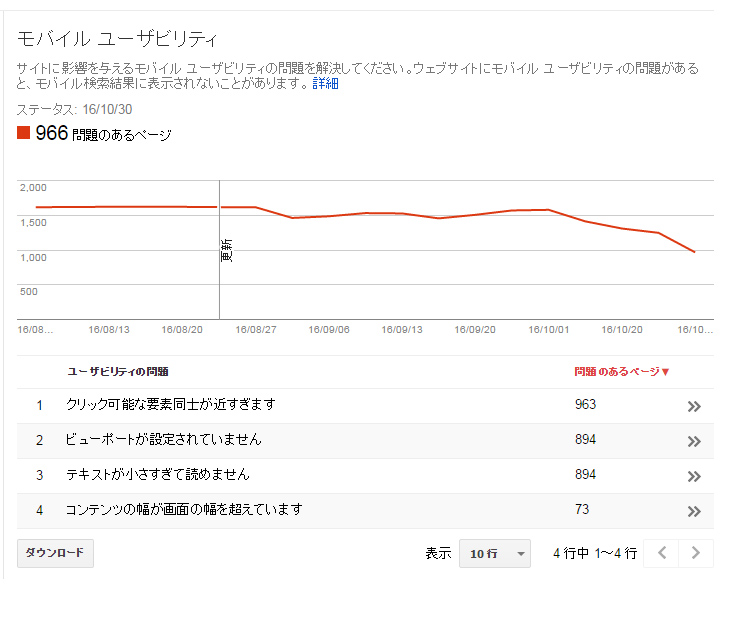The width and height of the screenshot is (743, 621).
Task: Open details arrow for クリック可能な要素同士が近すぎます row
Action: pos(694,406)
